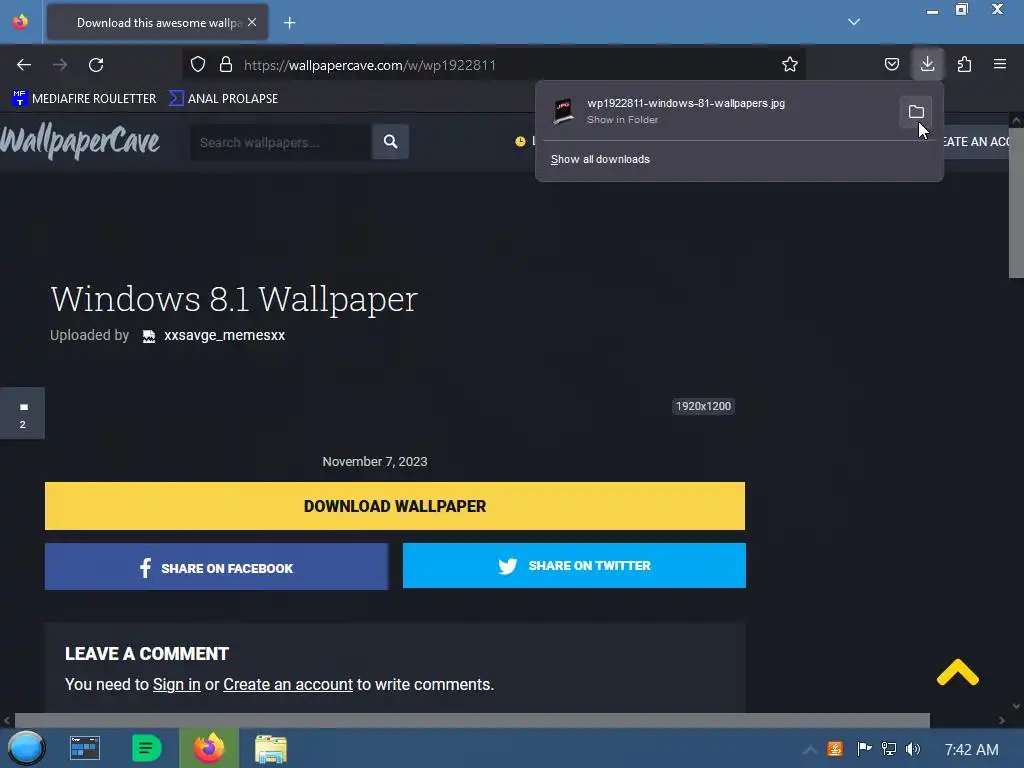Click the forward navigation arrow
The height and width of the screenshot is (768, 1024).
60,65
